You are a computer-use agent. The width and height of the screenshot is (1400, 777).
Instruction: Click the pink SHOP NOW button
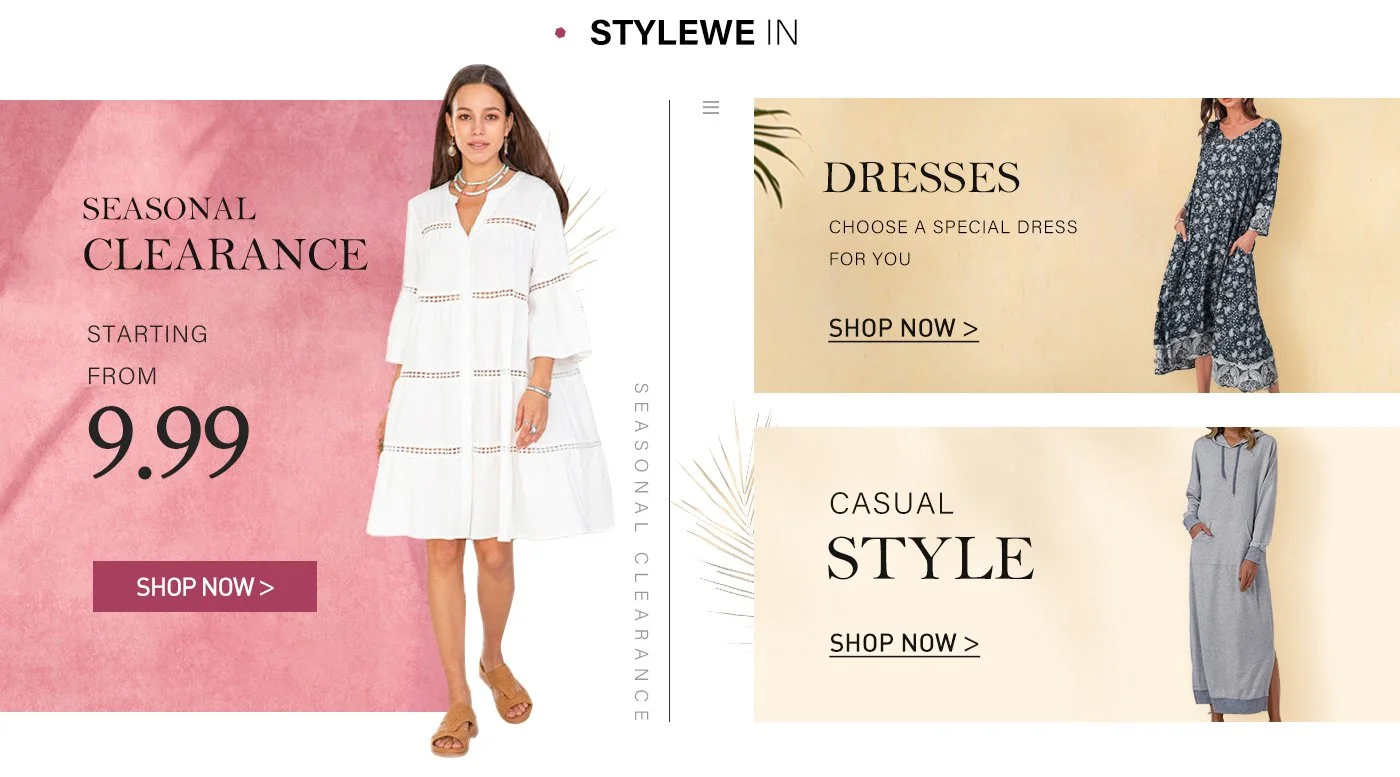(x=205, y=586)
